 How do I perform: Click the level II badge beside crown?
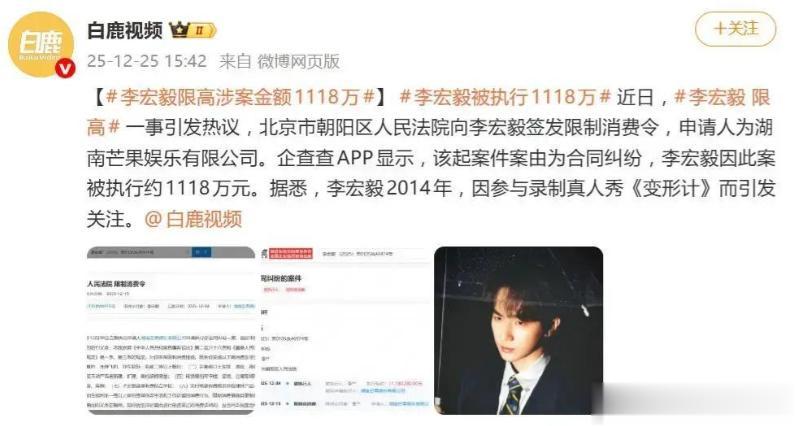point(202,30)
